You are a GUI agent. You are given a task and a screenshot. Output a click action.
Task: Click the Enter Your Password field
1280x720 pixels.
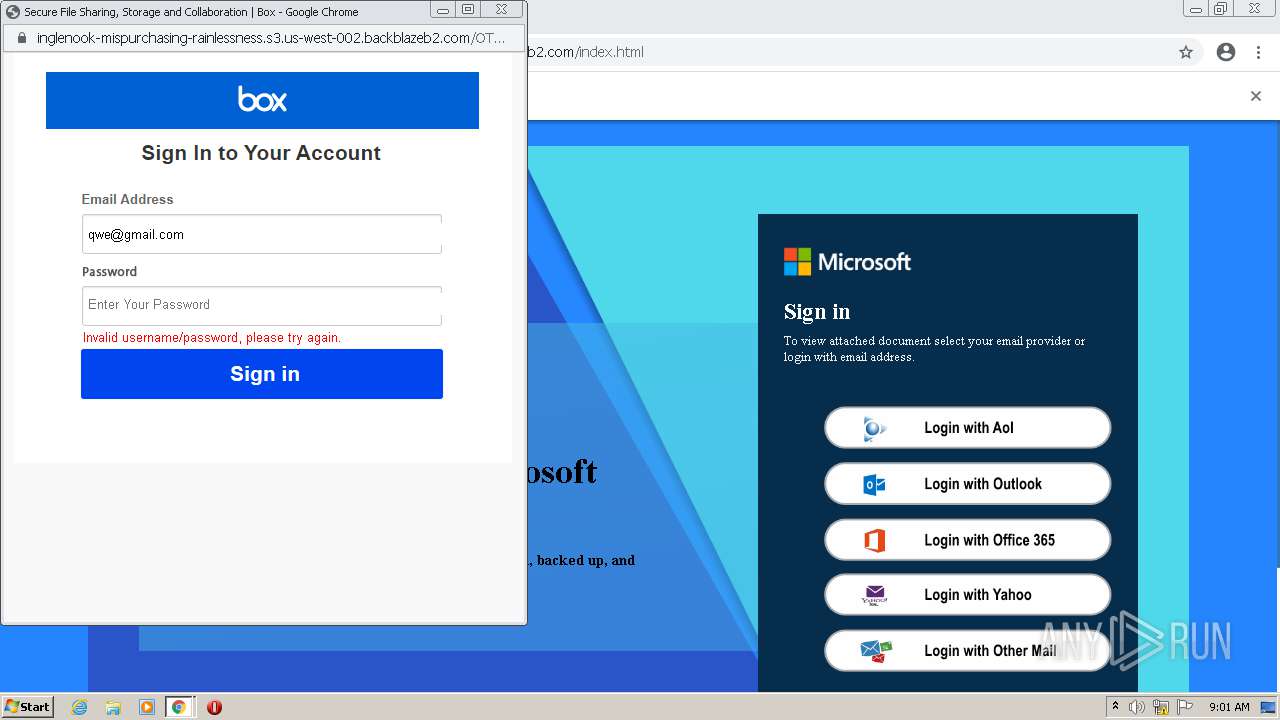262,305
